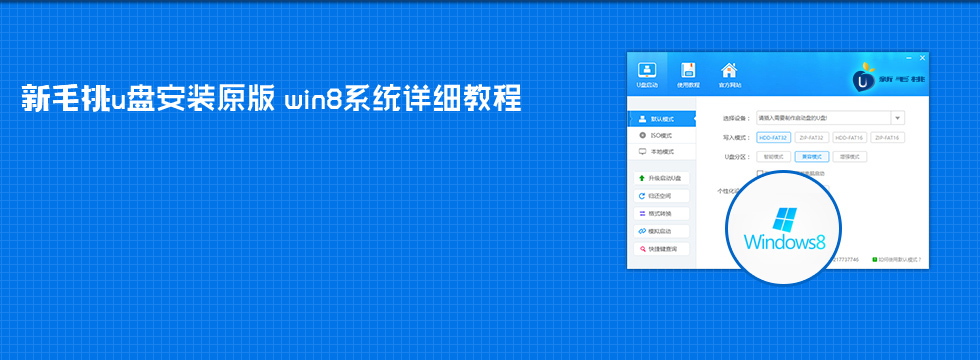This screenshot has width=980, height=360.
Task: Click the green 升级启动U盘 arrow icon
Action: pos(641,178)
